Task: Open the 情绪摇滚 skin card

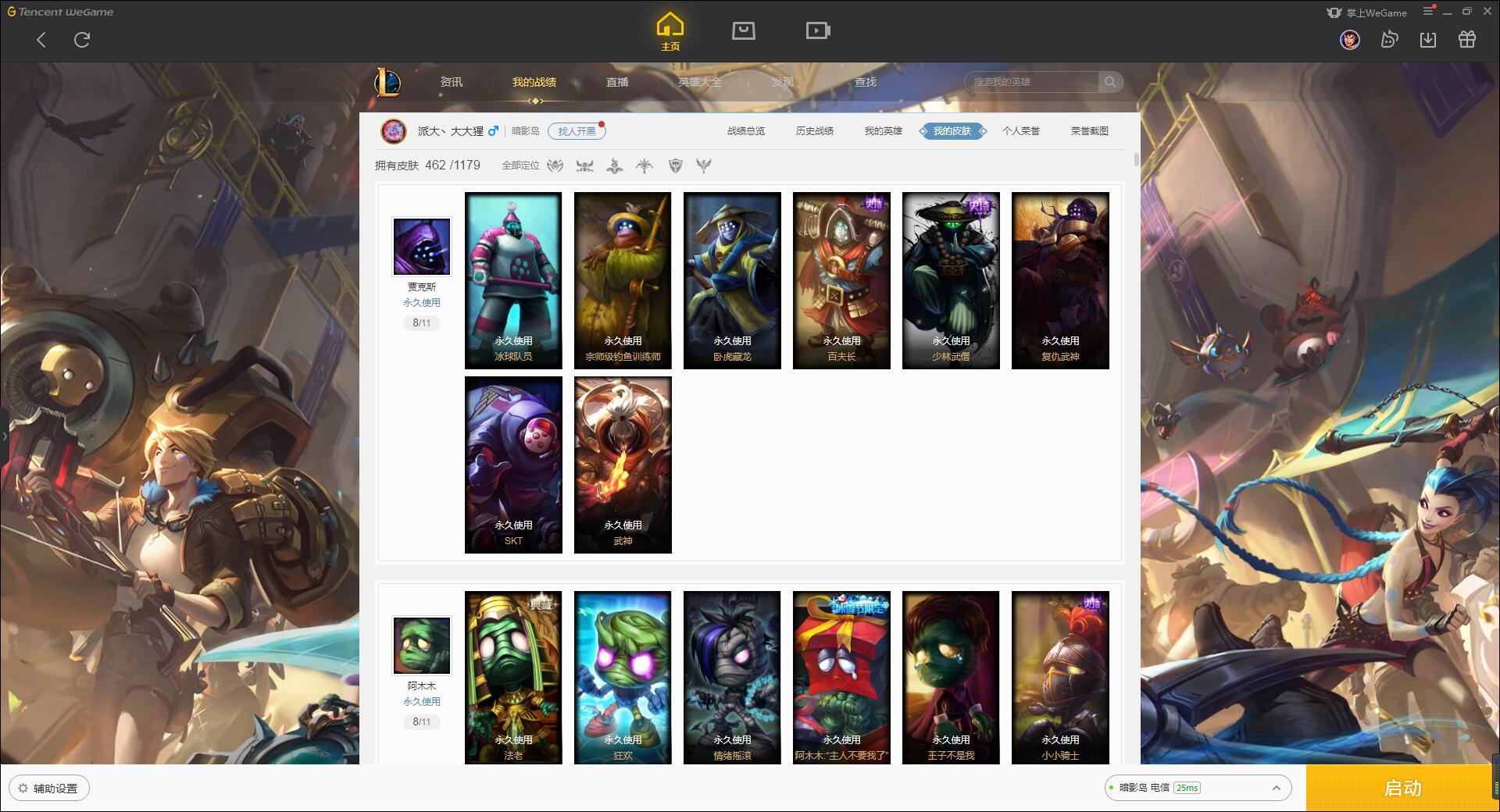Action: pos(732,678)
